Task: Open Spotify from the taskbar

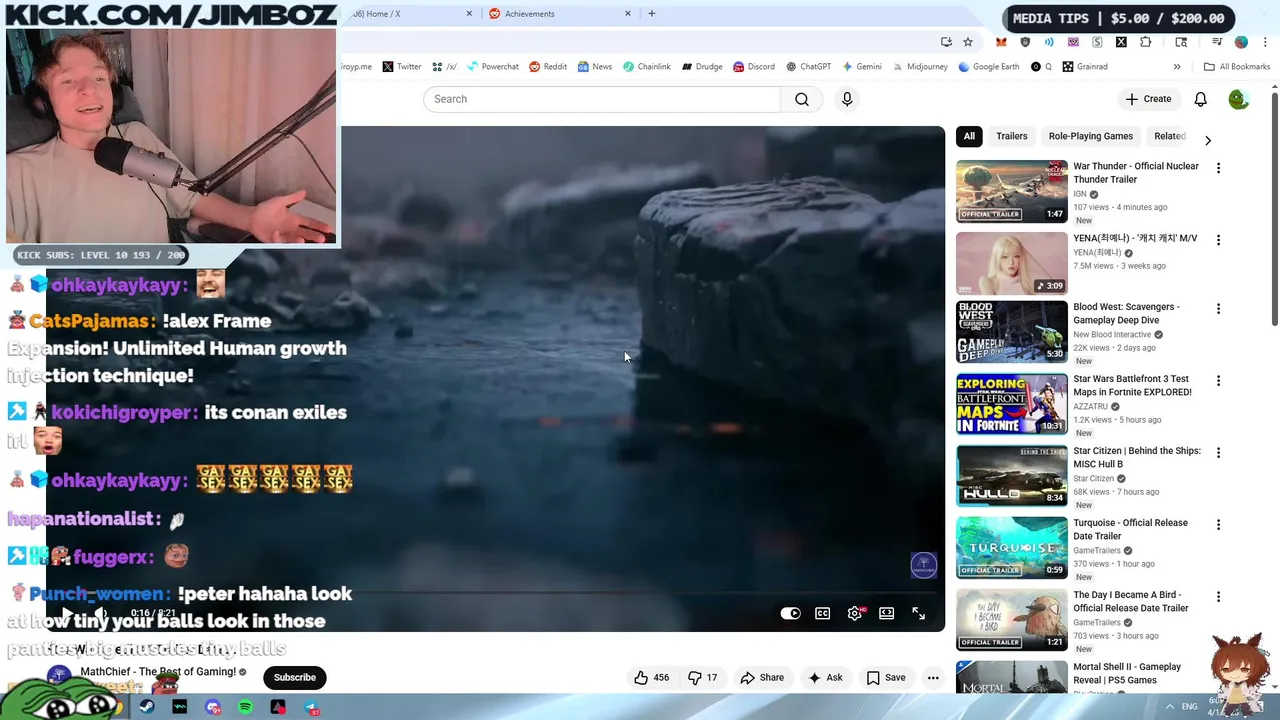Action: click(x=246, y=707)
